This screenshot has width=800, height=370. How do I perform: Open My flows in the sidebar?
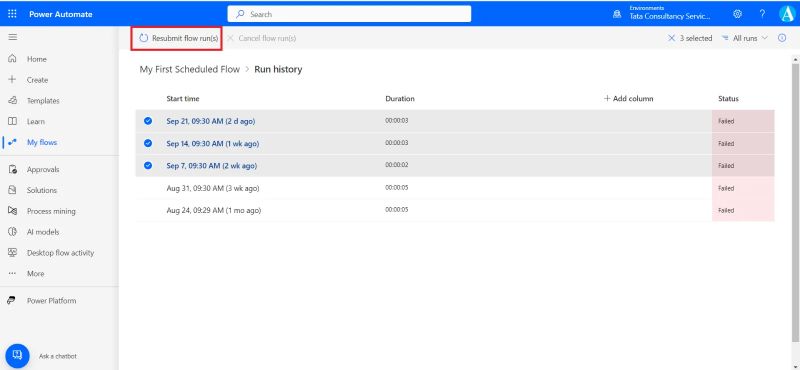(x=42, y=142)
